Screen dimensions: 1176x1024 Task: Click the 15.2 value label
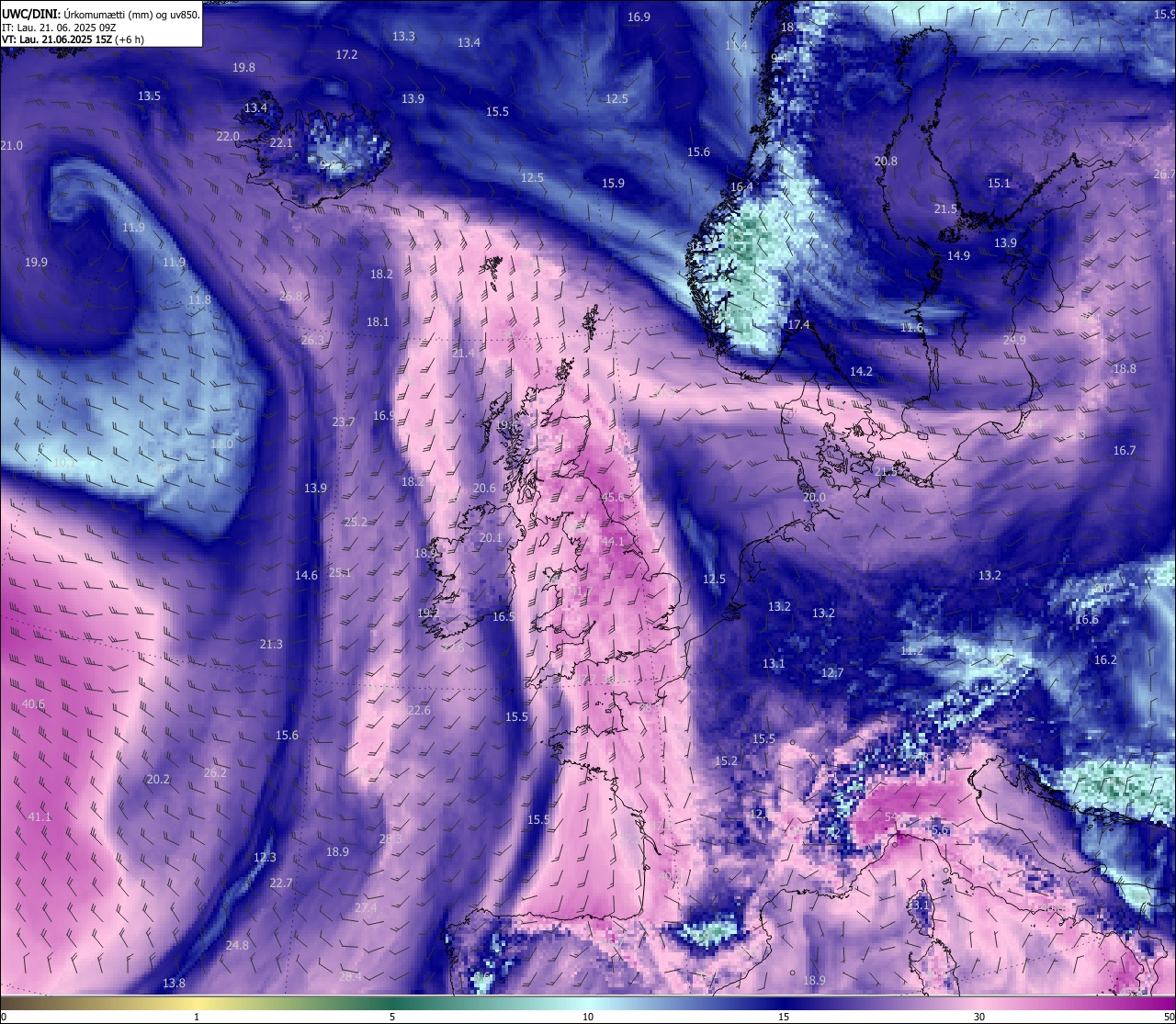(726, 761)
